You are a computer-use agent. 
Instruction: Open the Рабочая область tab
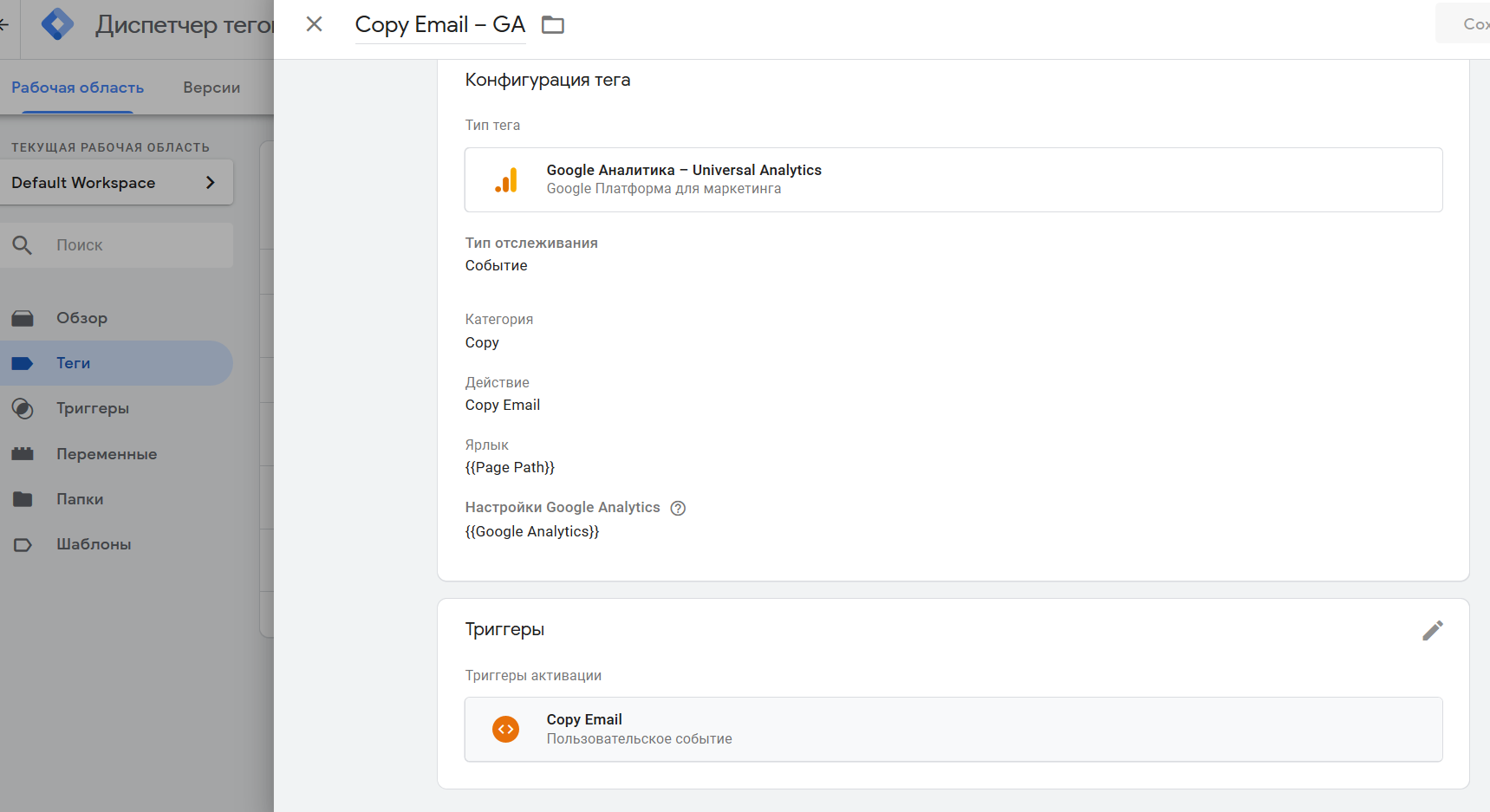(77, 88)
